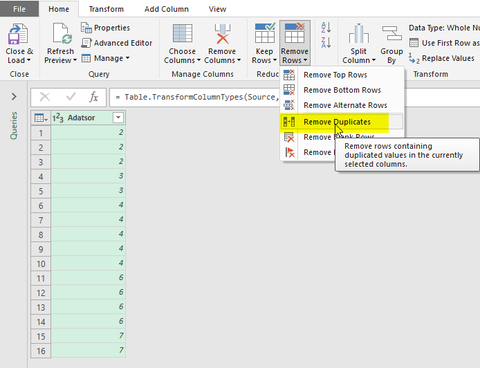
Task: Click the Split Column icon
Action: point(359,34)
